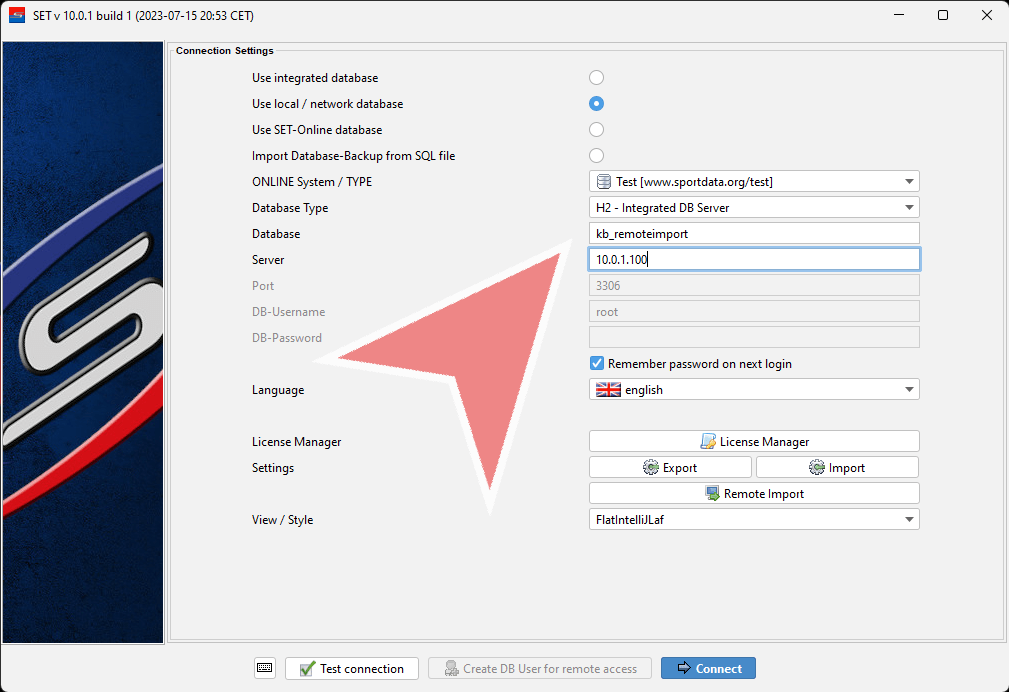
Task: Click Export settings gear button
Action: (x=670, y=467)
